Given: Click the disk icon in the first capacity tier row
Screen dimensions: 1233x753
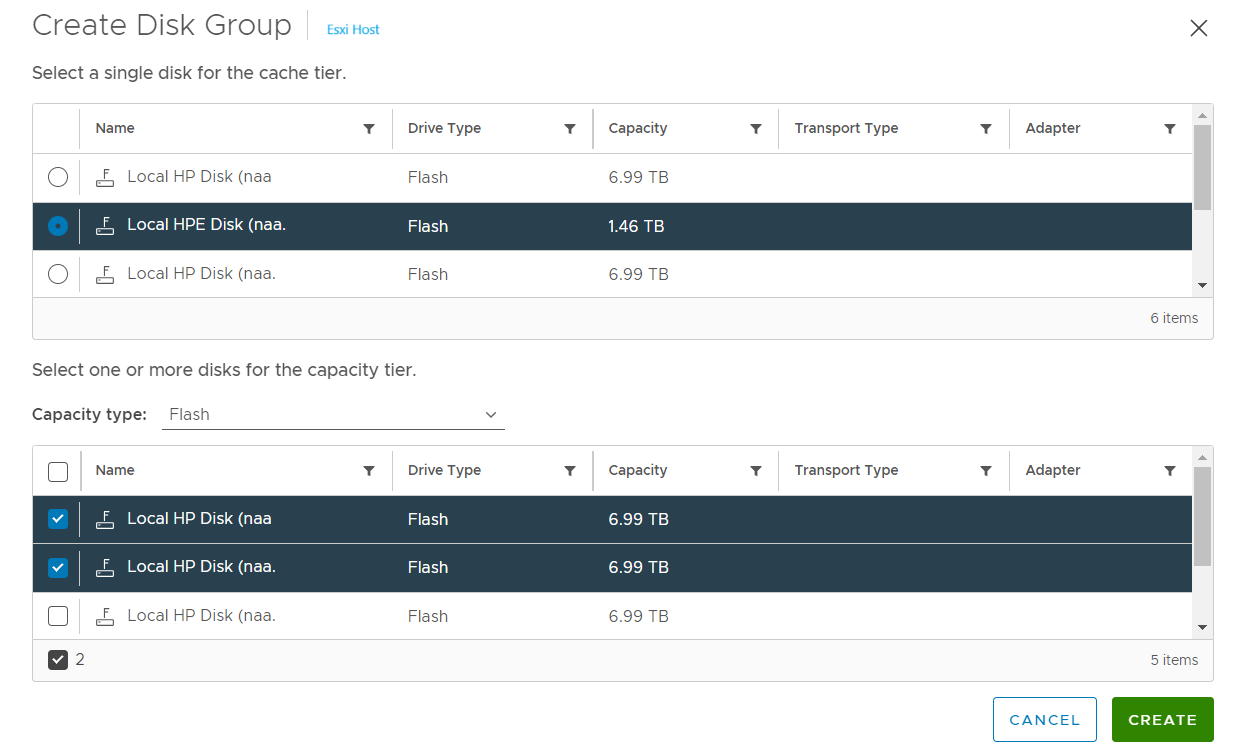Looking at the screenshot, I should click(105, 519).
